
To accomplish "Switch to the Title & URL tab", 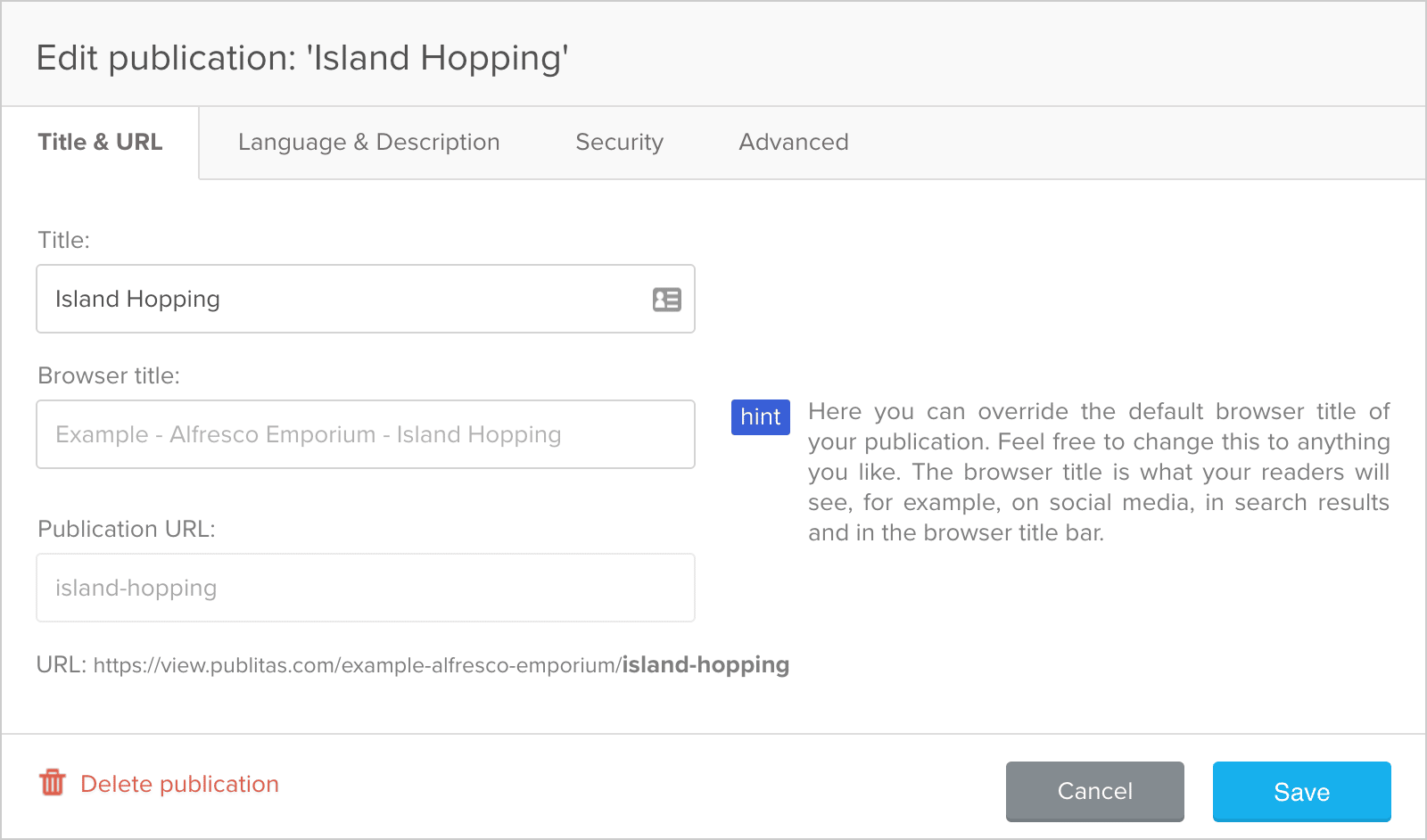I will [100, 142].
